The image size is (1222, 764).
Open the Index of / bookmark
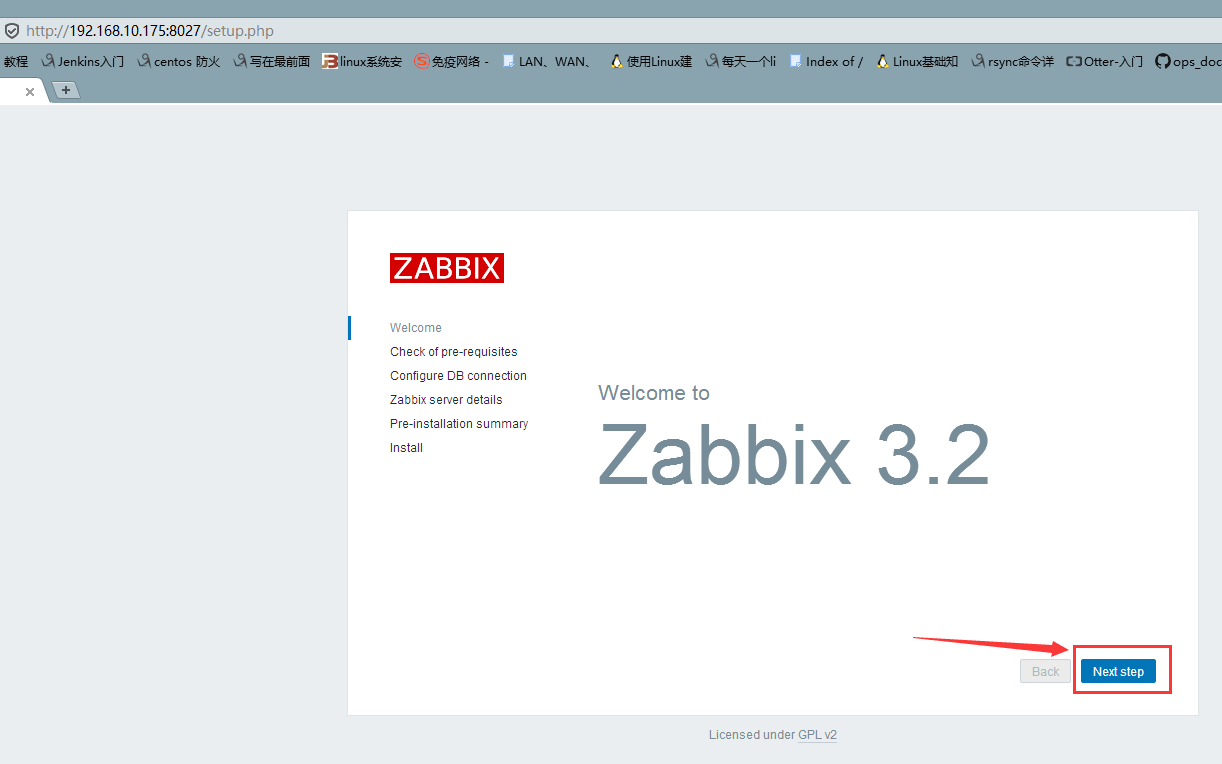[x=826, y=61]
